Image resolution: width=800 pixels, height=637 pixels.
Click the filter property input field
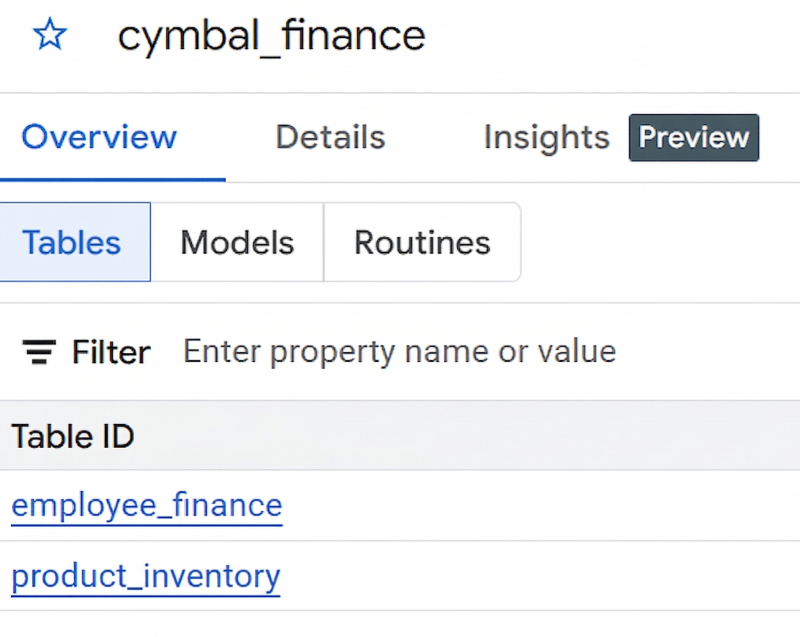[398, 351]
